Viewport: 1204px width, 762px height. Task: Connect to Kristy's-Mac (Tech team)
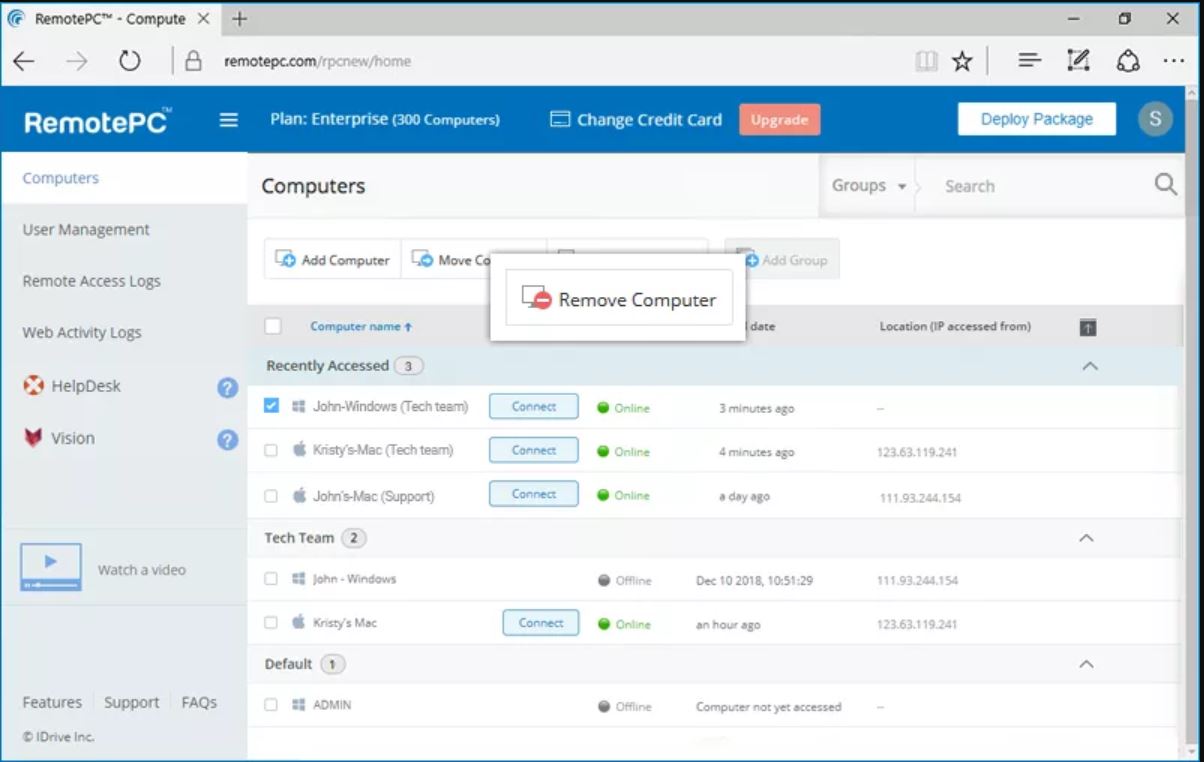pyautogui.click(x=534, y=450)
